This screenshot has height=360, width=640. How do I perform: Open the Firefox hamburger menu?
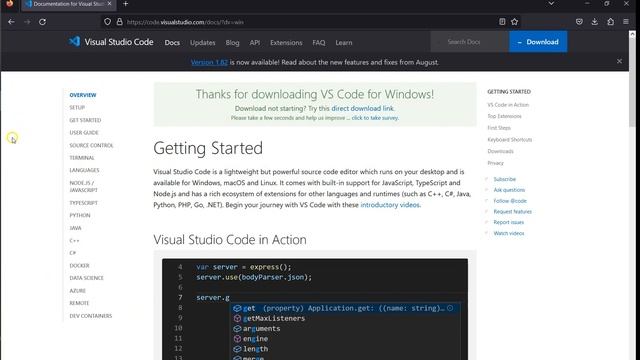tap(626, 22)
